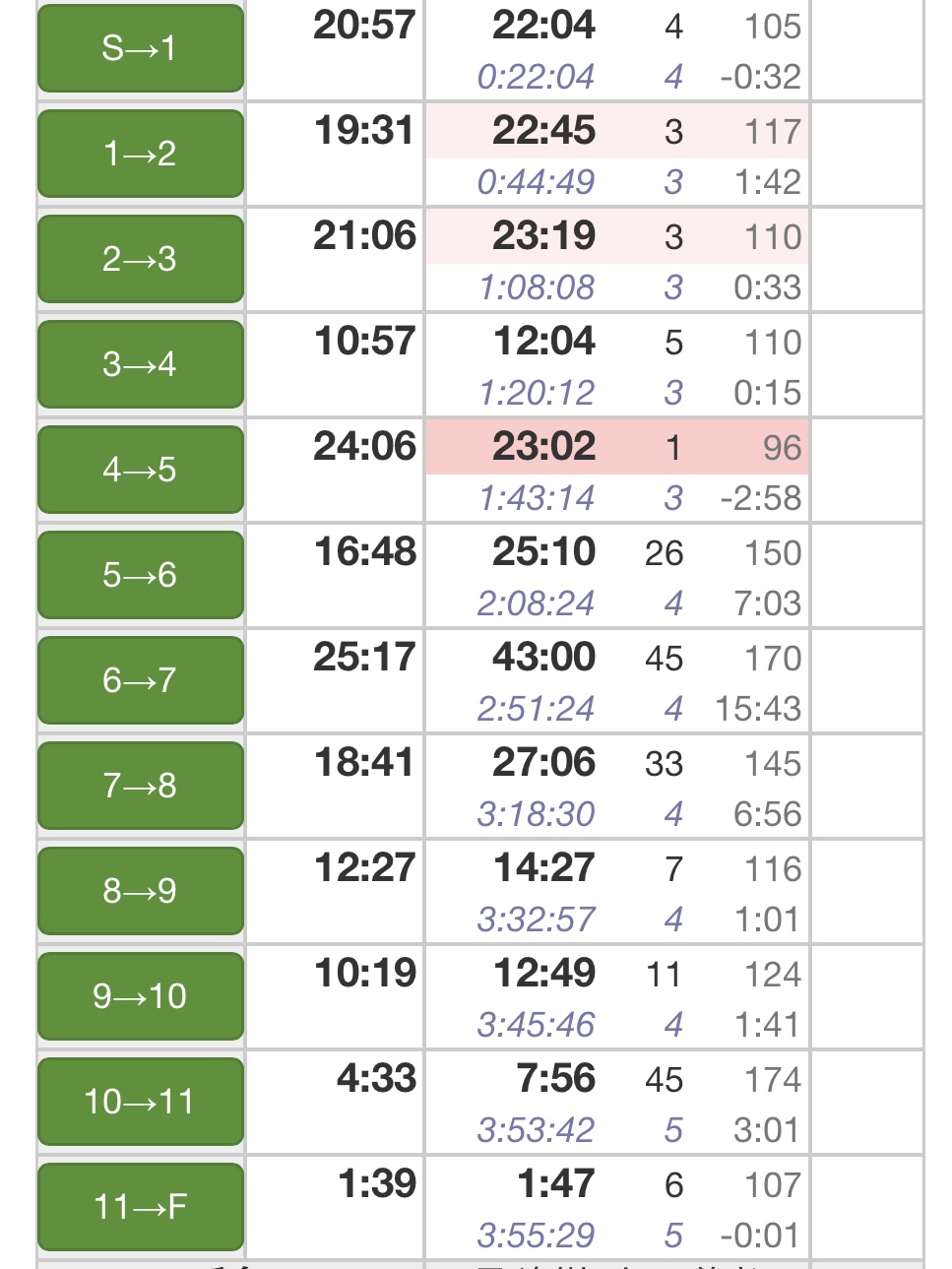This screenshot has height=1269, width=952.
Task: Open the 6→7 leg button
Action: click(140, 680)
